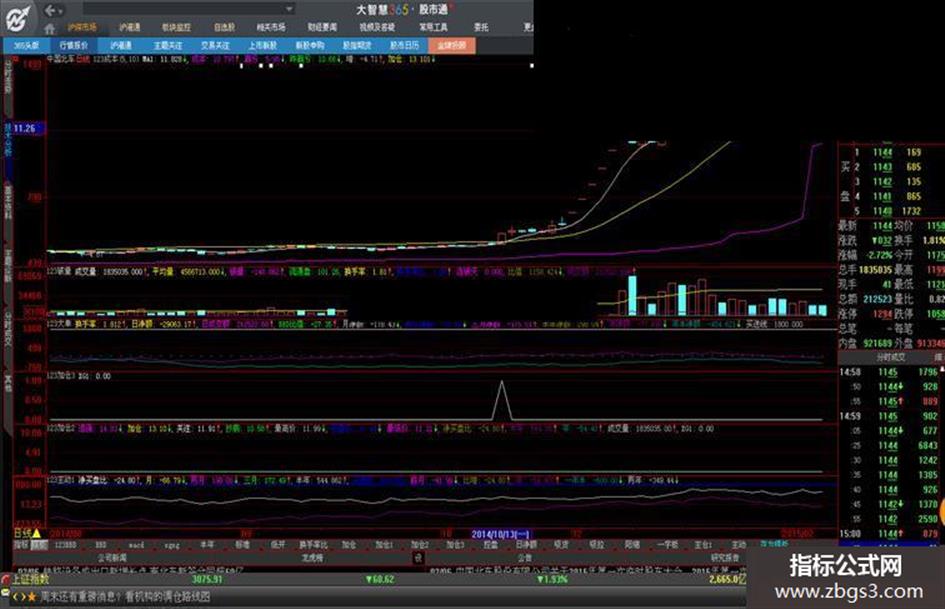
Task: Open the 公告 announcements tab
Action: click(x=525, y=558)
